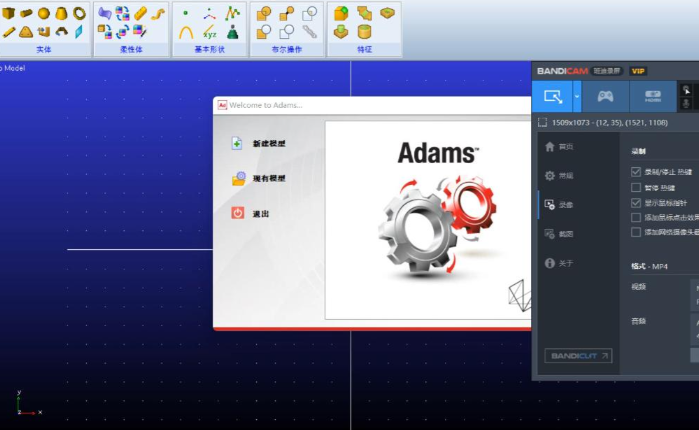Open Existing Model (现有模型) folder icon

point(238,179)
